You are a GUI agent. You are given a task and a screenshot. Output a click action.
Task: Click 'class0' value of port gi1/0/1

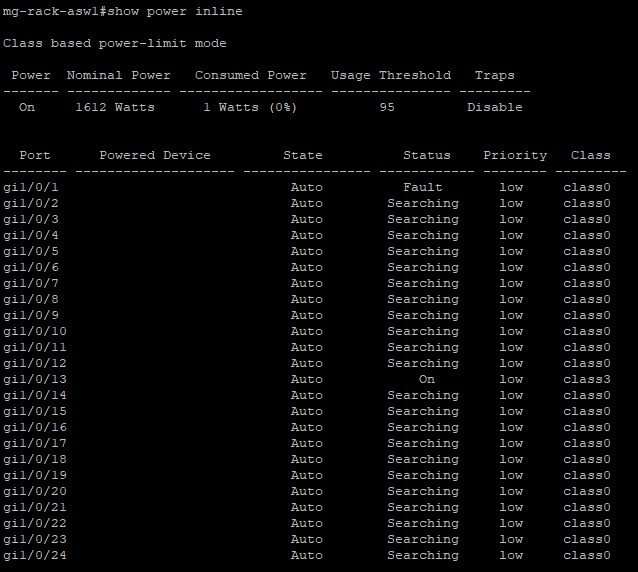[x=587, y=188]
